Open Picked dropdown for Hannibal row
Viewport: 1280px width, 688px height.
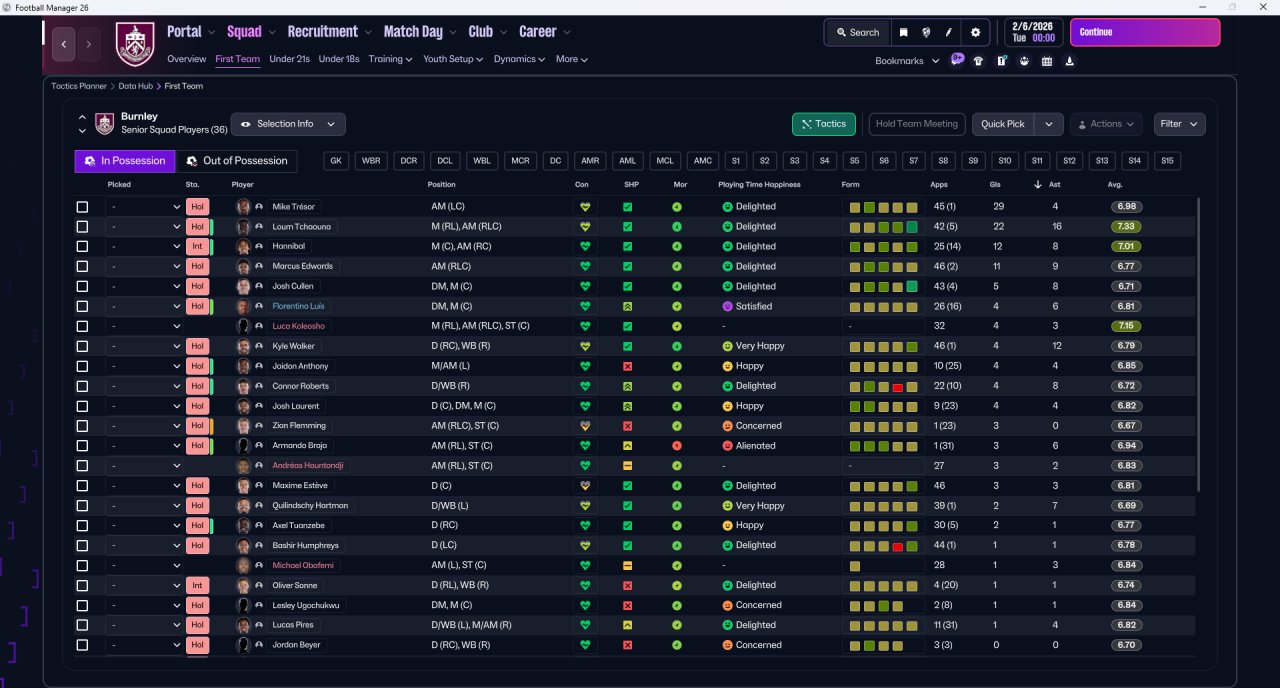tap(144, 246)
